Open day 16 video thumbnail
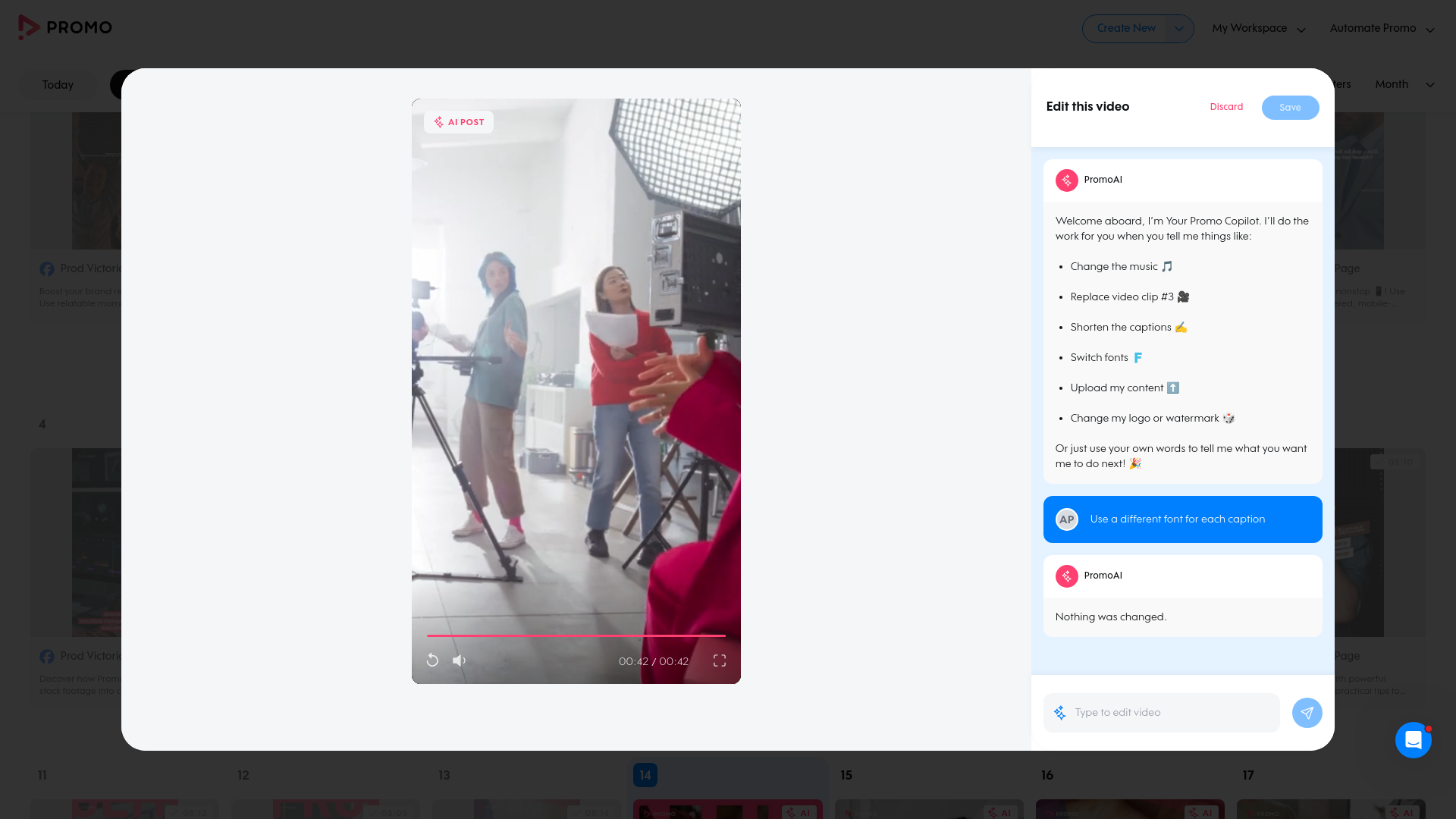Viewport: 1456px width, 819px height. pos(1130,809)
